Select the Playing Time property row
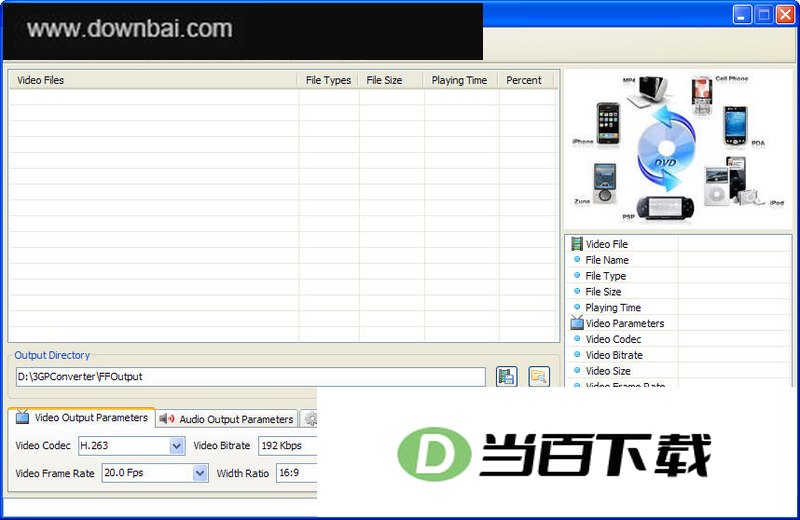Image resolution: width=800 pixels, height=520 pixels. tap(679, 307)
